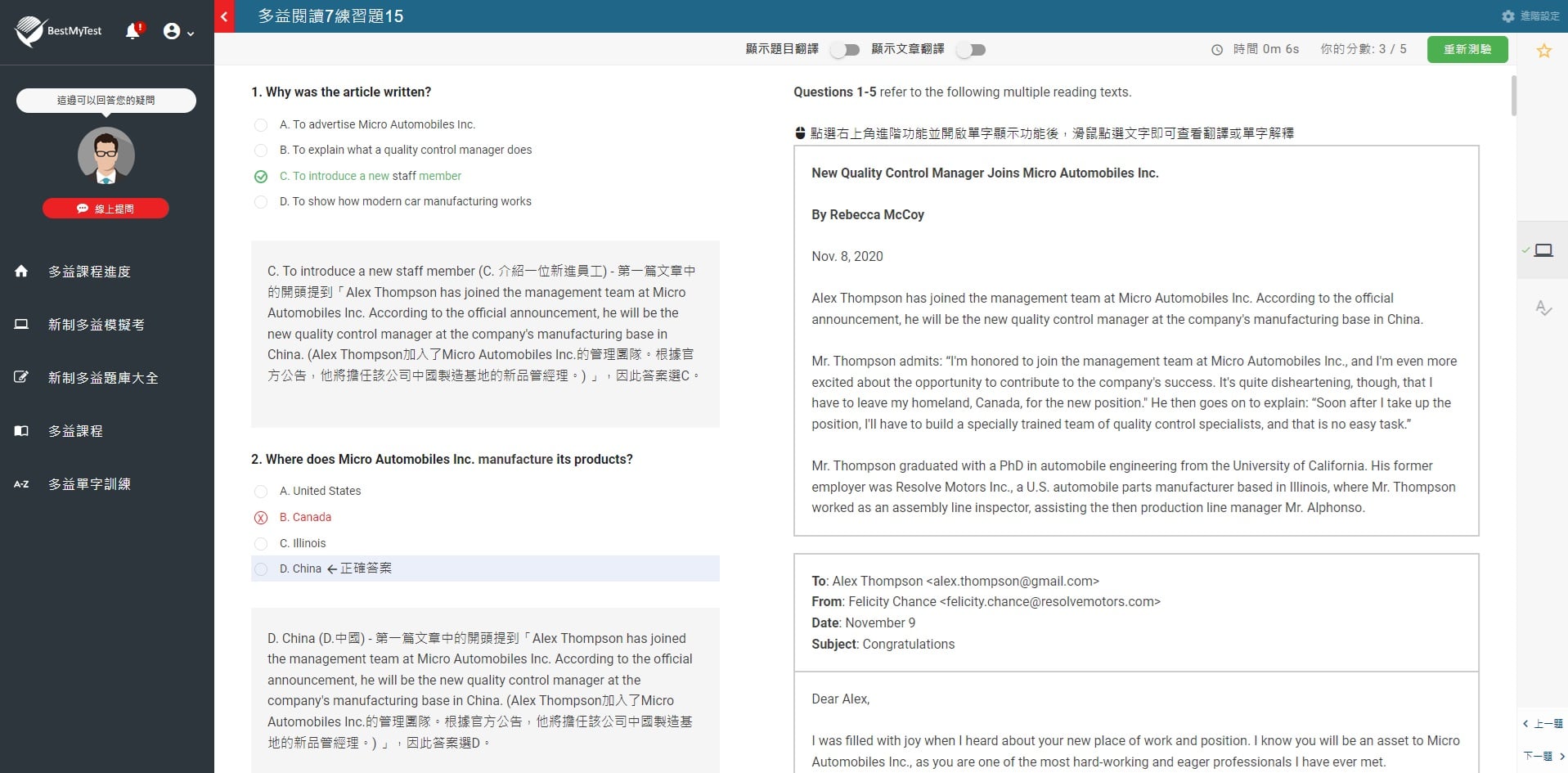Image resolution: width=1568 pixels, height=773 pixels.
Task: Open 新制多益題庫大全 from the sidebar
Action: click(103, 378)
